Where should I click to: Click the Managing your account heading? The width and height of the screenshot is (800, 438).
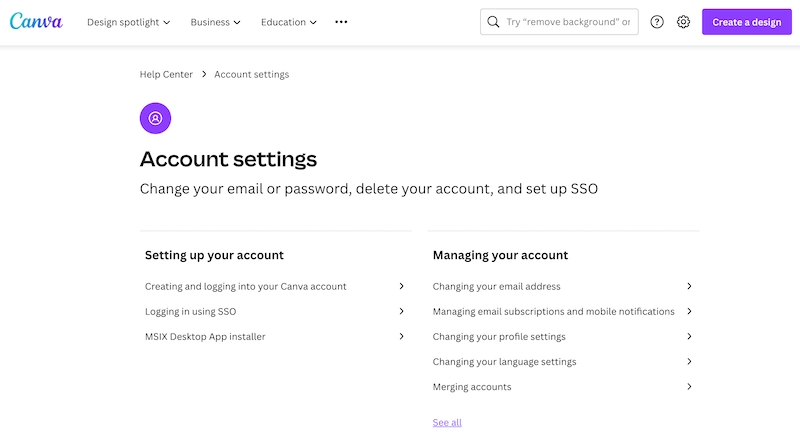click(500, 255)
